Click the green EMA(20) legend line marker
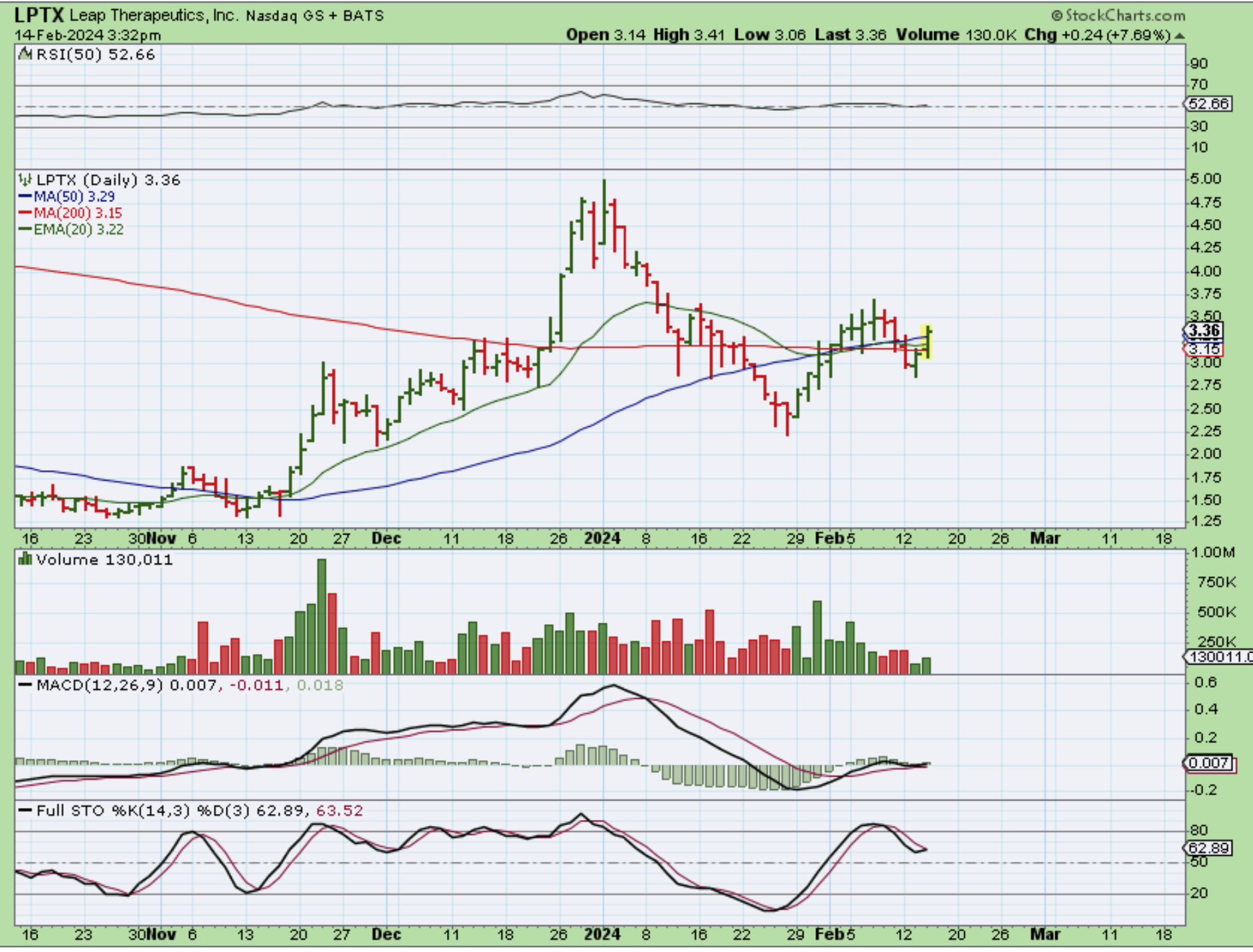The width and height of the screenshot is (1253, 952). click(x=25, y=230)
